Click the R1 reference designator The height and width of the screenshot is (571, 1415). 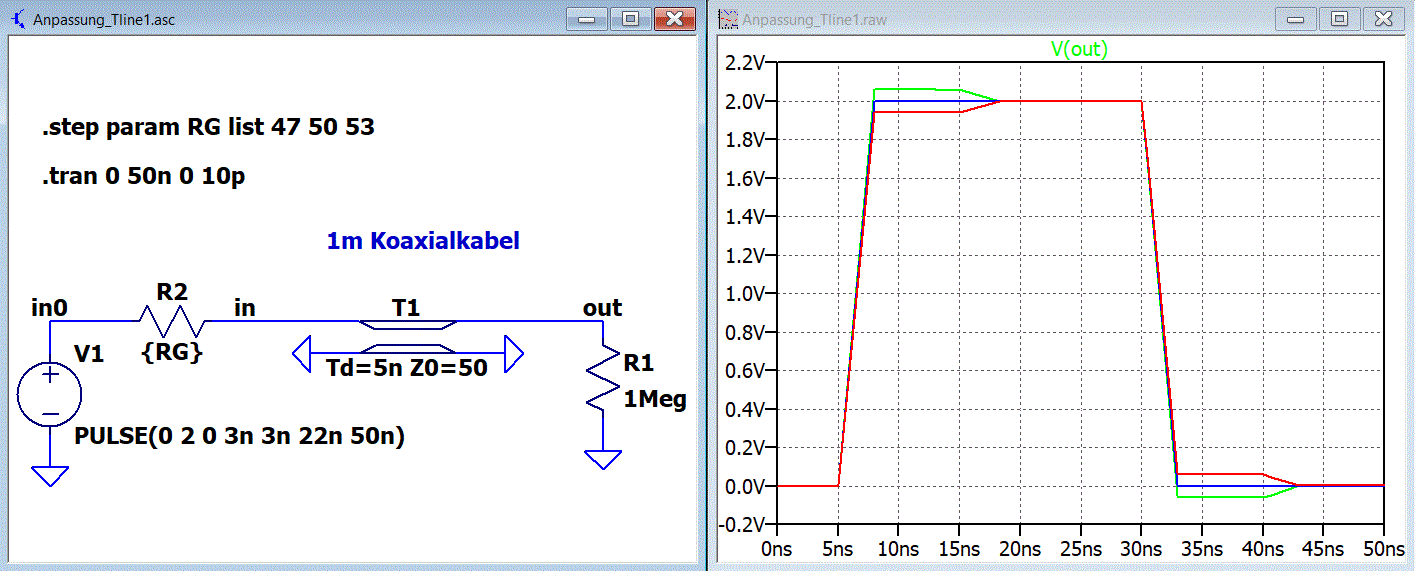click(638, 363)
